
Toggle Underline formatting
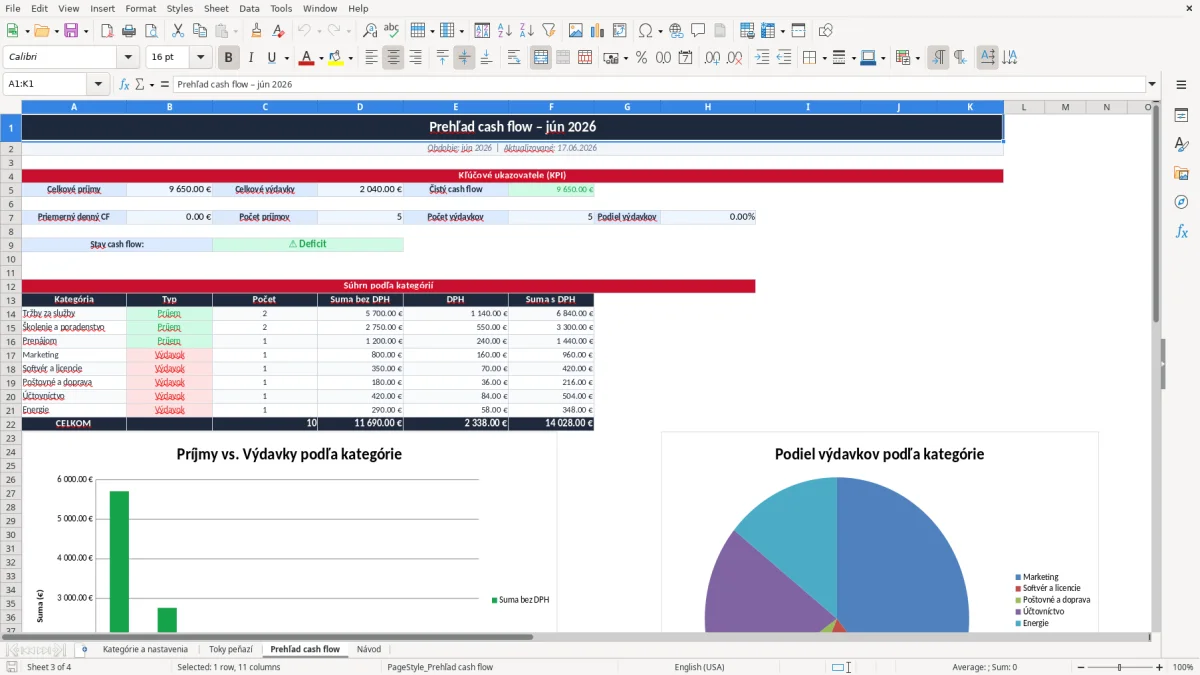(272, 58)
